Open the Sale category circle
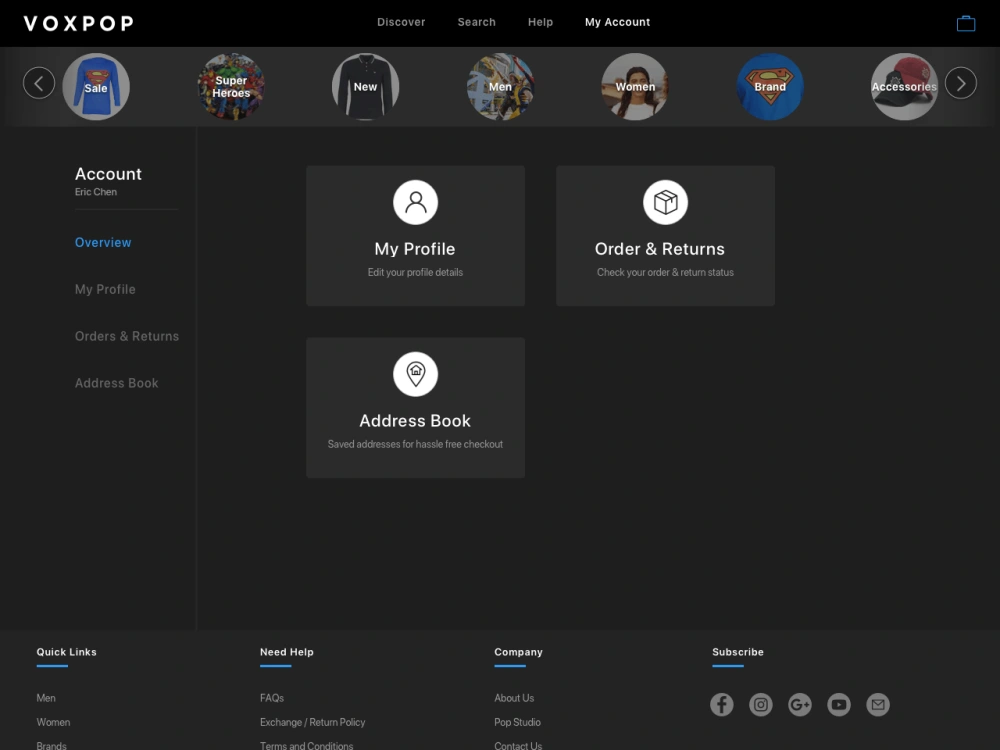Image resolution: width=1000 pixels, height=750 pixels. point(96,87)
